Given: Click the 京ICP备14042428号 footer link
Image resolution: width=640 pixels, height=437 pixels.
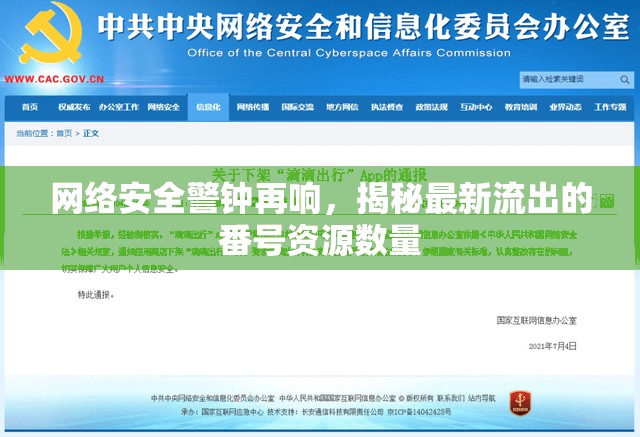Looking at the screenshot, I should coord(419,412).
